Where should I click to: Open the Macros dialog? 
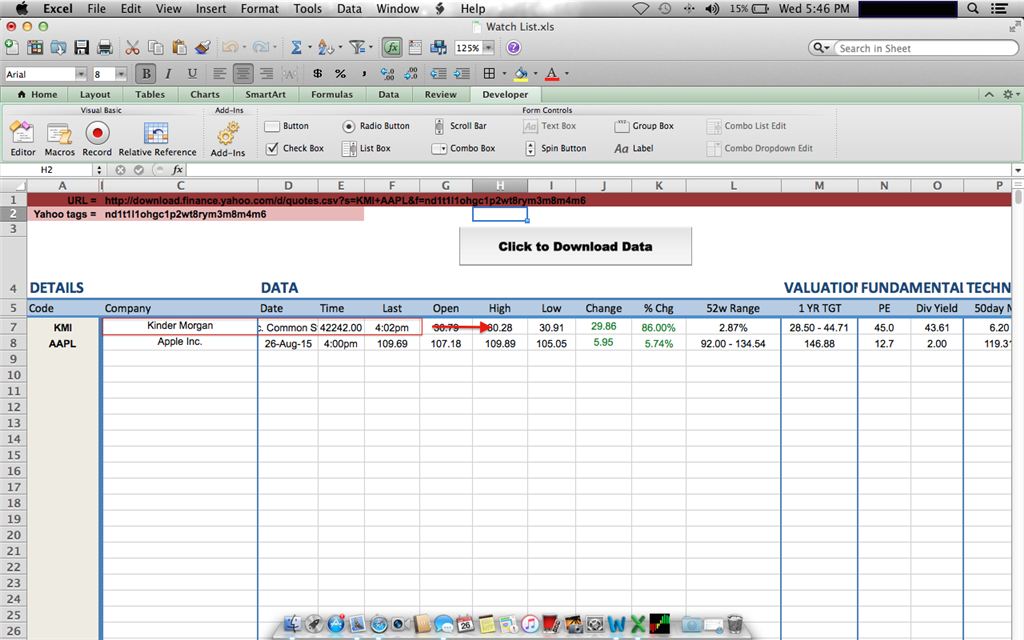(x=59, y=138)
